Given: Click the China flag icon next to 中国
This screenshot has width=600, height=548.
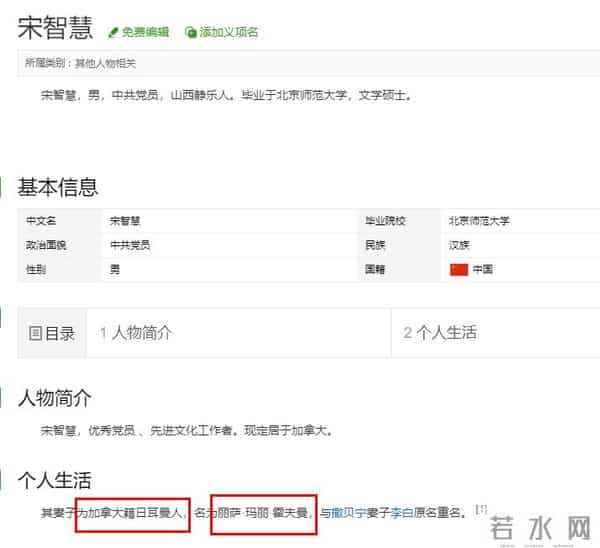Looking at the screenshot, I should (459, 269).
